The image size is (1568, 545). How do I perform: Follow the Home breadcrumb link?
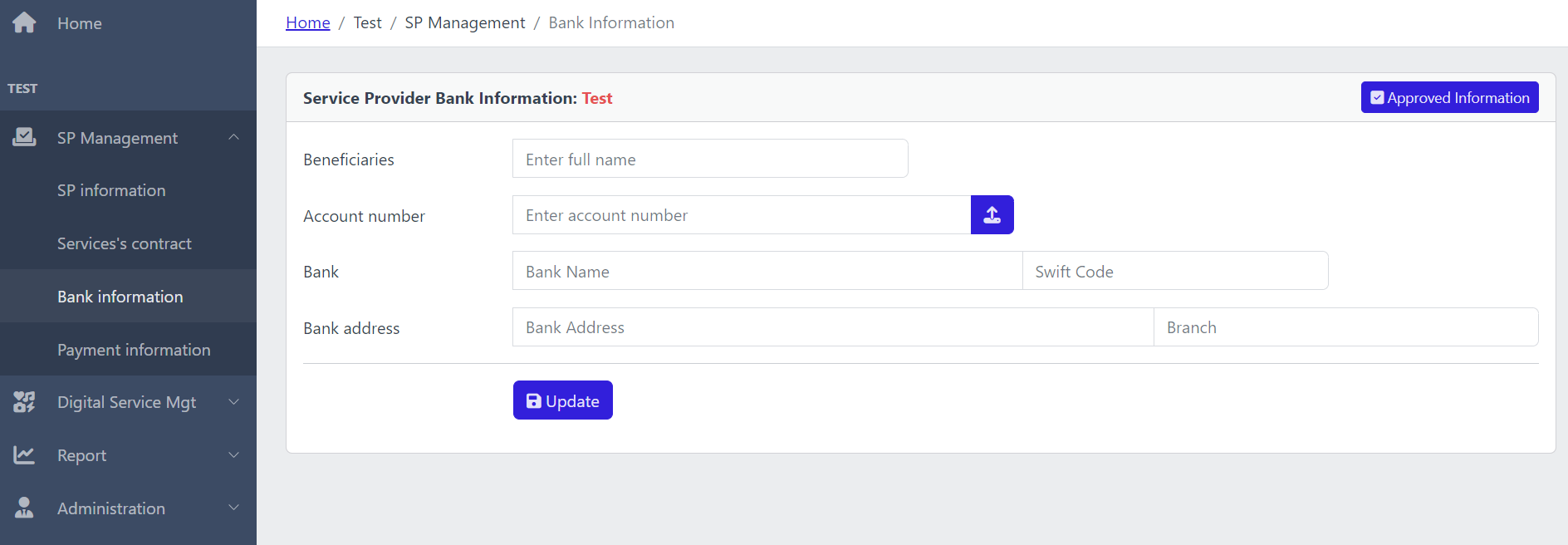[307, 22]
